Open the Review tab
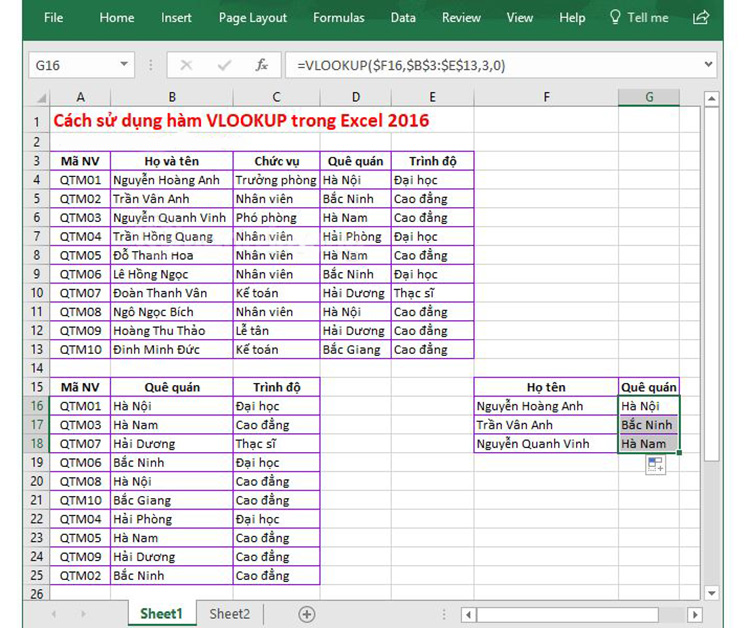 coord(461,18)
